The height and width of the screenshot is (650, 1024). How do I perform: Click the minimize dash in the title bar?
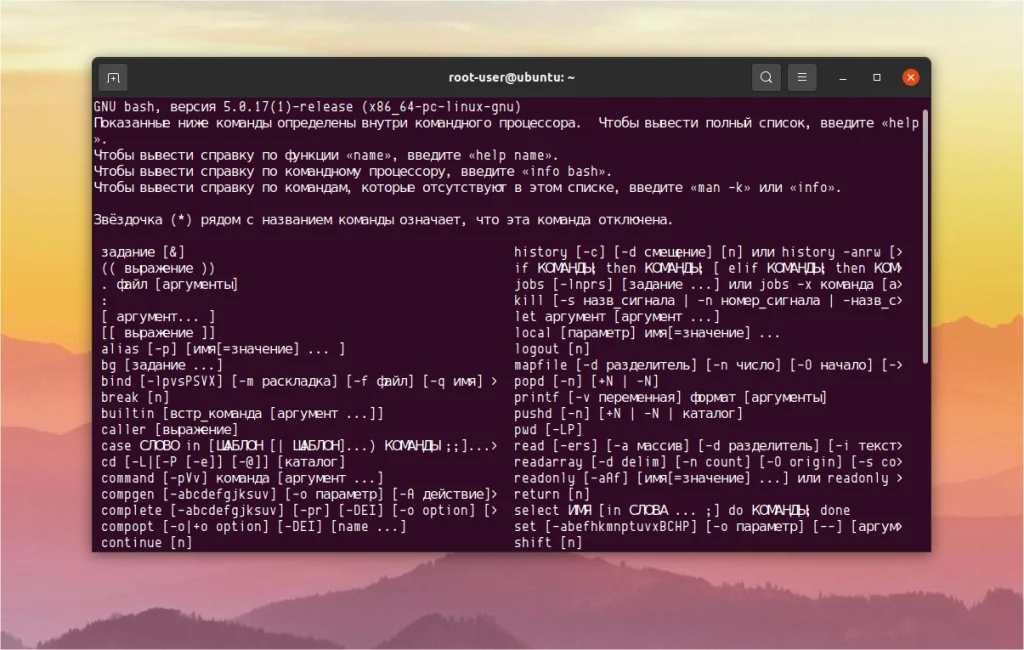841,76
